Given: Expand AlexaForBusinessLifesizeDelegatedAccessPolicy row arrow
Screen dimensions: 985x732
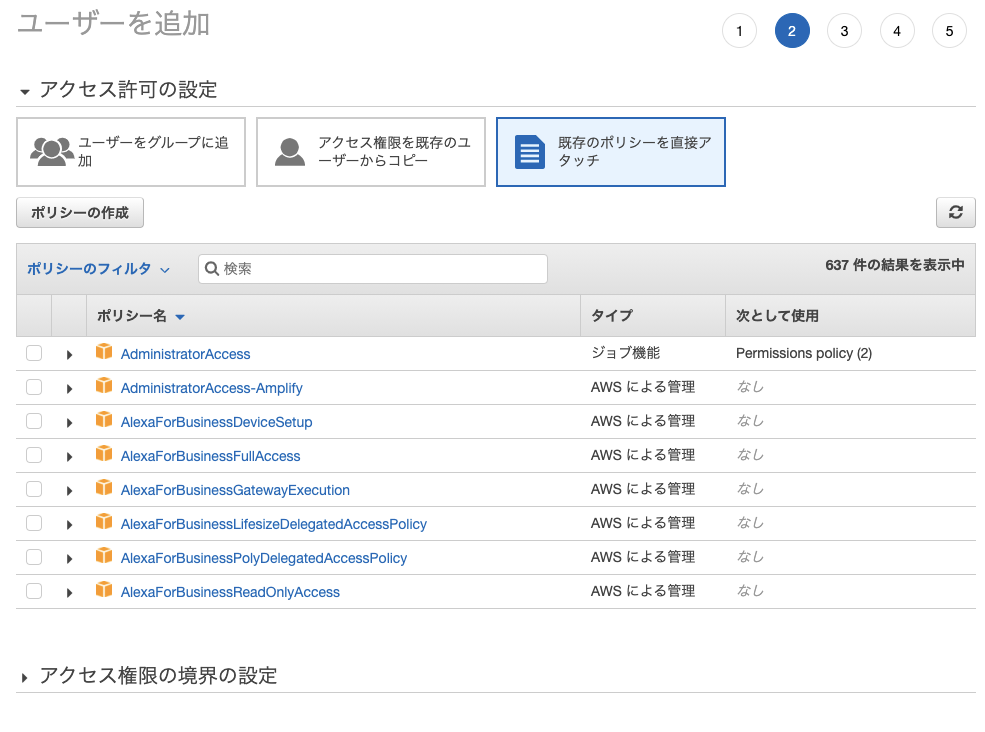Looking at the screenshot, I should [69, 525].
